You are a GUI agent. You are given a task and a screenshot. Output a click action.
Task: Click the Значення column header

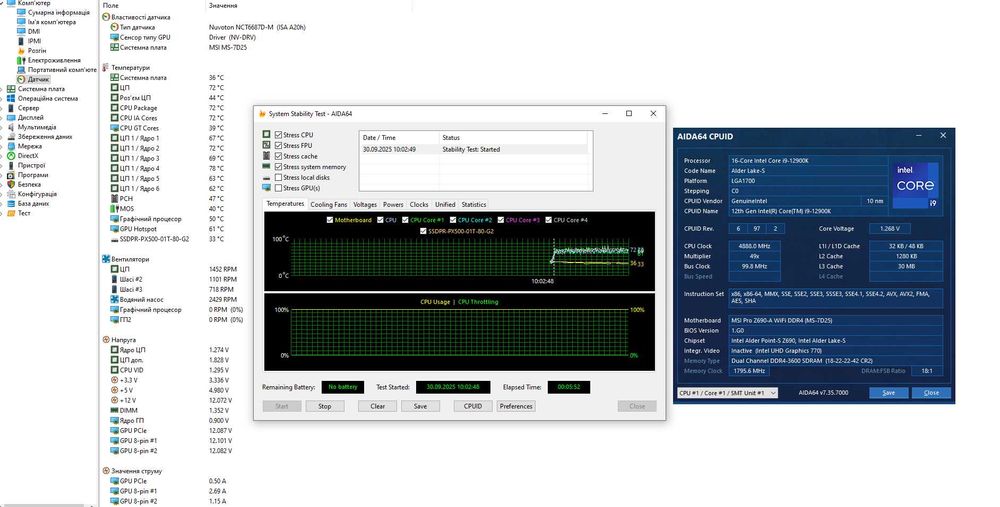coord(223,5)
